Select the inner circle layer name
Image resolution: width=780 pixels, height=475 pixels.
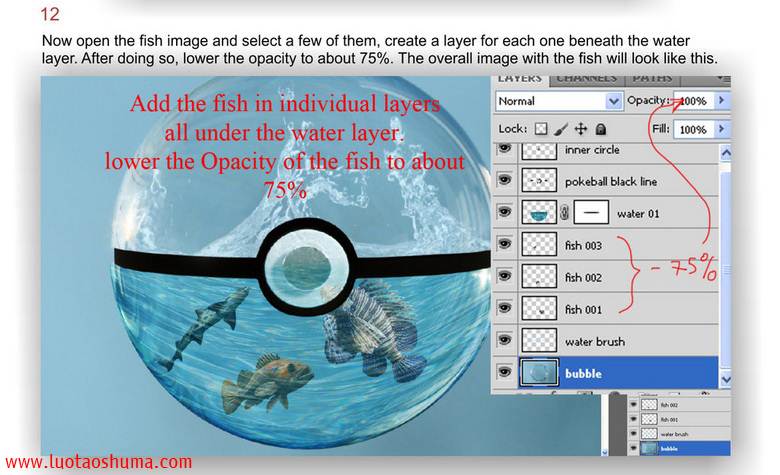tap(592, 150)
